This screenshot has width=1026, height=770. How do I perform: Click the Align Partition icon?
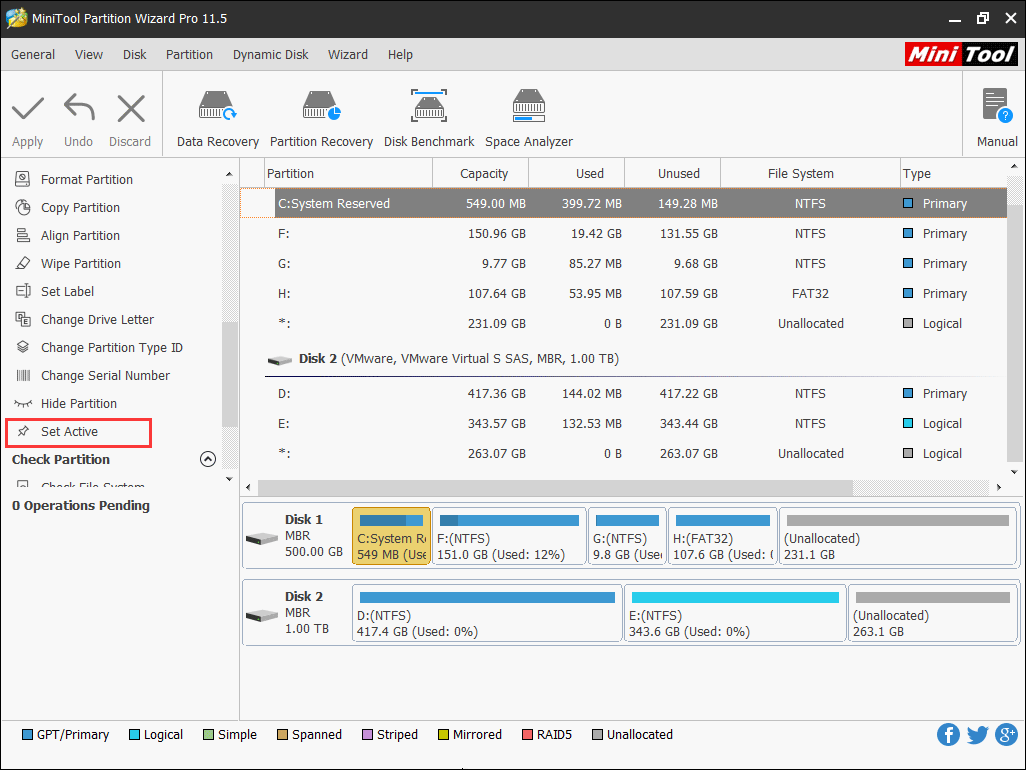[x=23, y=236]
